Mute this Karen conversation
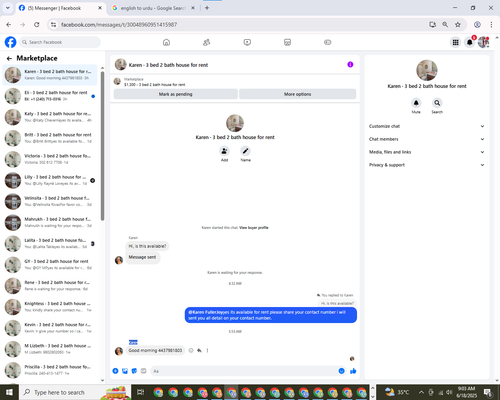Screen dimensions: 500x400 point(416,103)
